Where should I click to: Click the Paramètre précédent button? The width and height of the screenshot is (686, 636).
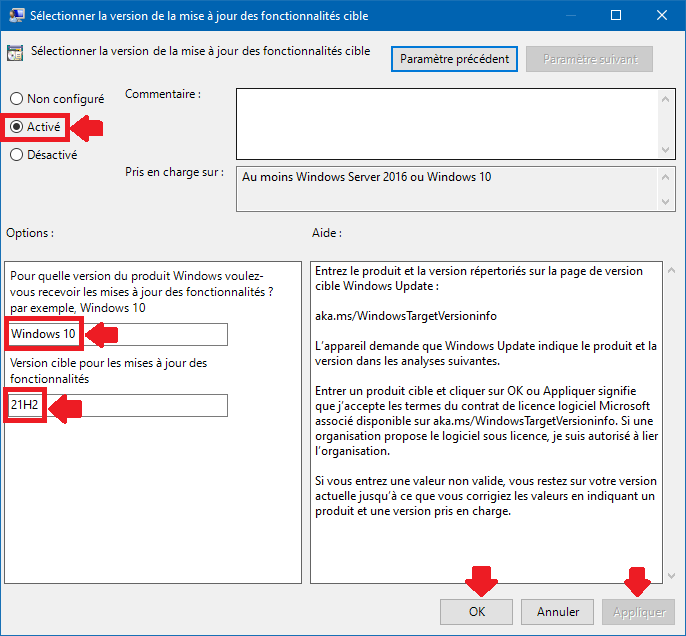pyautogui.click(x=454, y=59)
